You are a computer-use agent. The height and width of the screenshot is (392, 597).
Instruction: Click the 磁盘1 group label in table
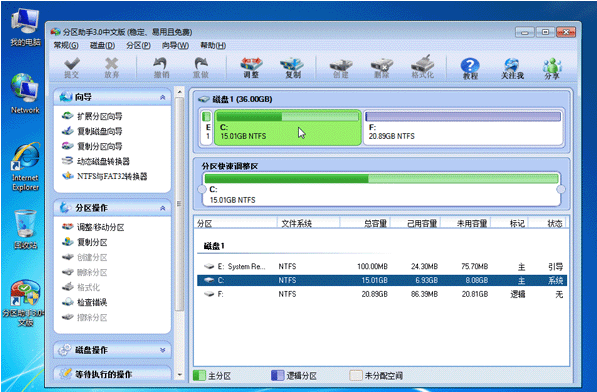pos(214,246)
